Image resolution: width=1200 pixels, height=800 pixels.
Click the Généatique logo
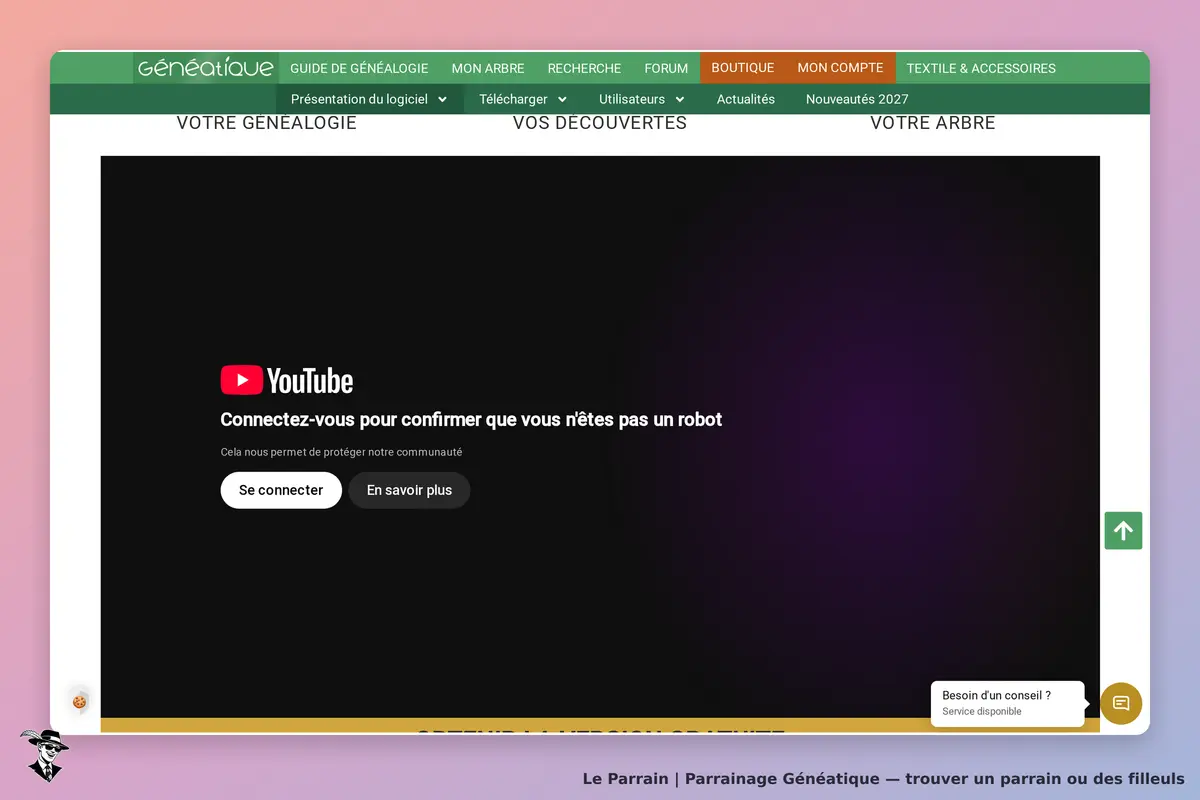tap(205, 68)
